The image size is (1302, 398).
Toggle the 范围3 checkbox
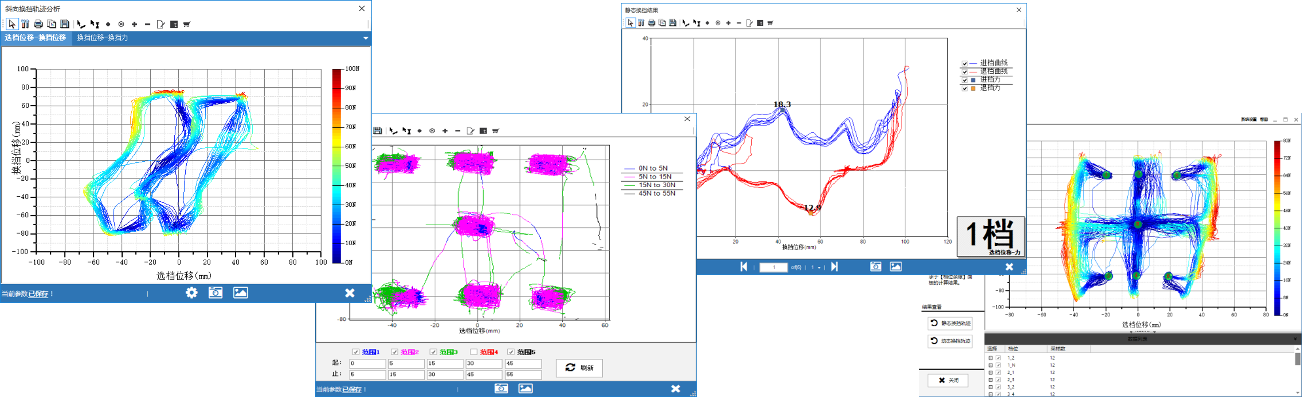(433, 351)
